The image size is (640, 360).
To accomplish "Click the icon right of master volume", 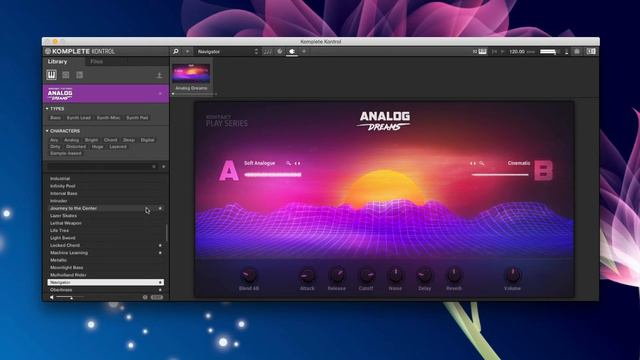I will point(567,51).
